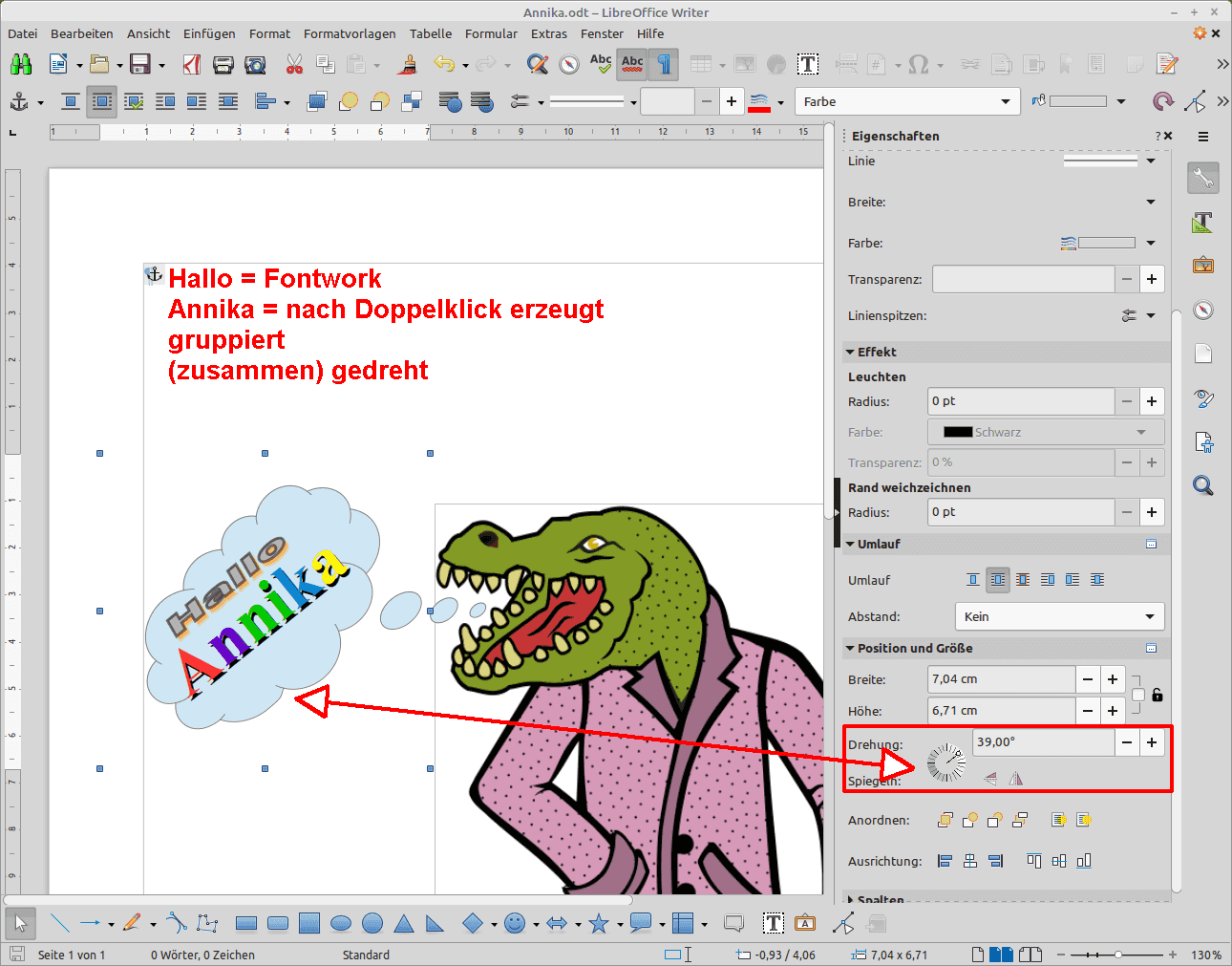Viewport: 1232px width, 966px height.
Task: Open the Bearbeiten menu
Action: tap(82, 33)
